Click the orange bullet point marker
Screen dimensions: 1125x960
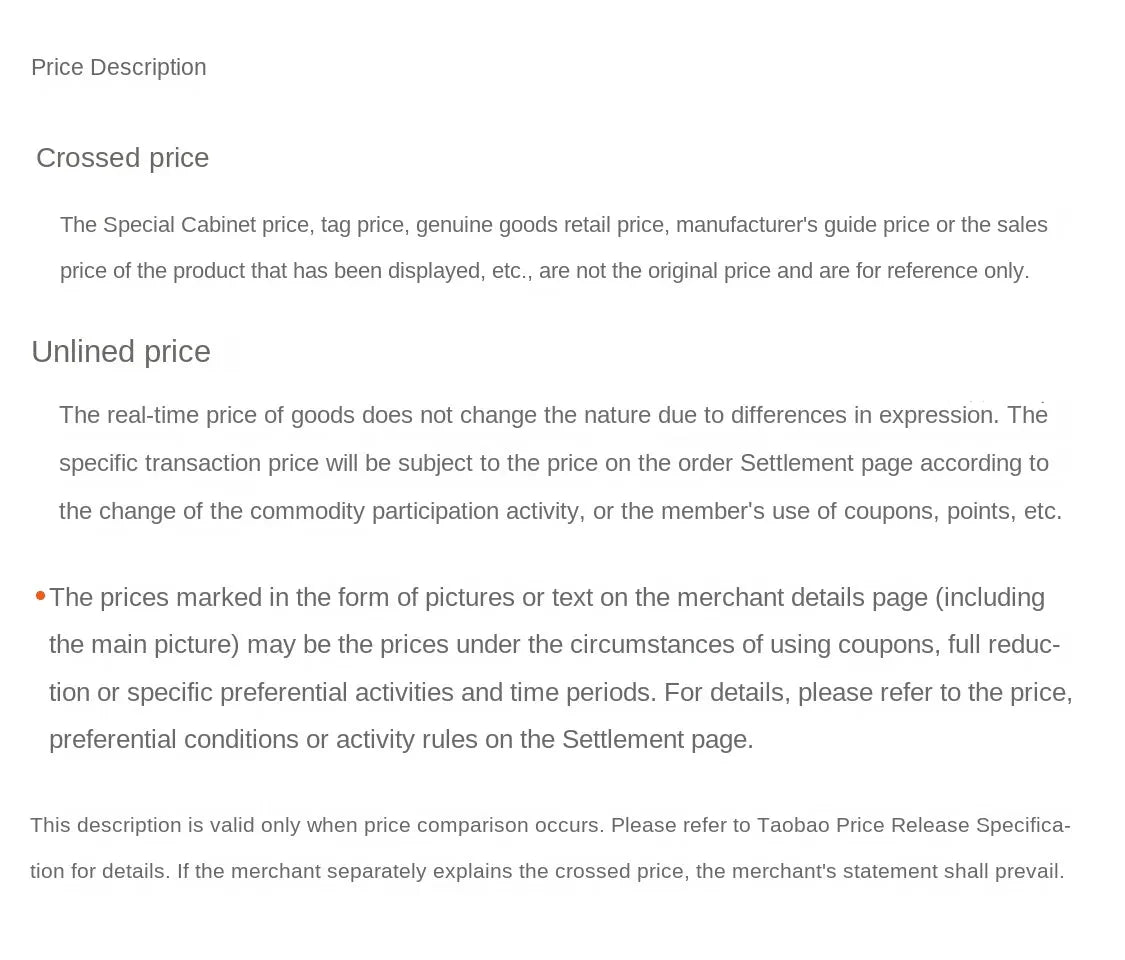pyautogui.click(x=40, y=596)
